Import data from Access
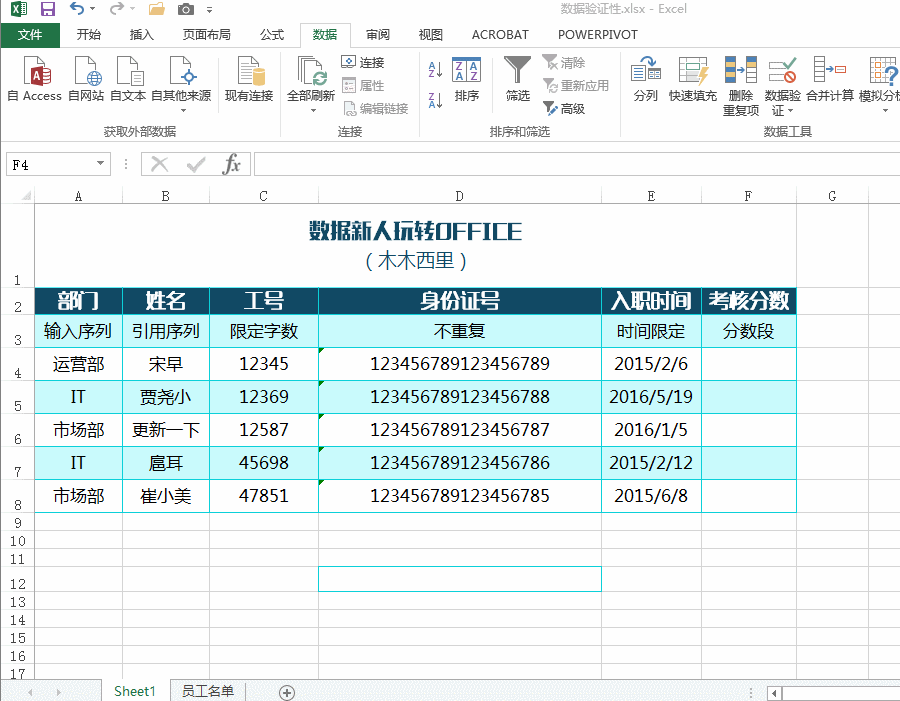This screenshot has width=900, height=701. [x=34, y=79]
